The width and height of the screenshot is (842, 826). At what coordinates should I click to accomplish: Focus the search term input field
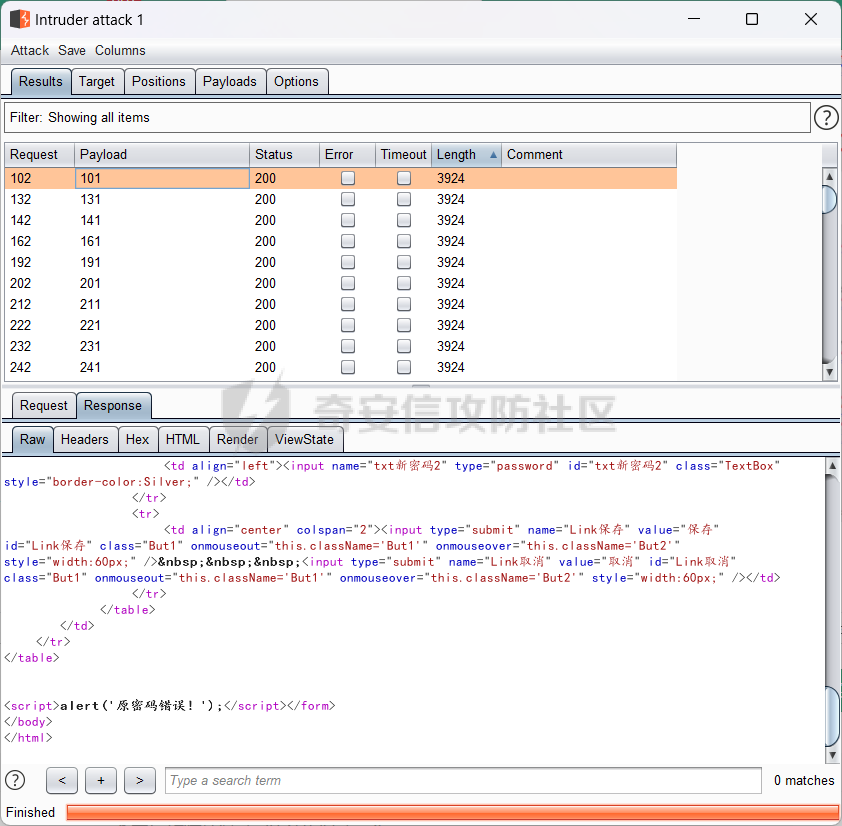[x=463, y=780]
